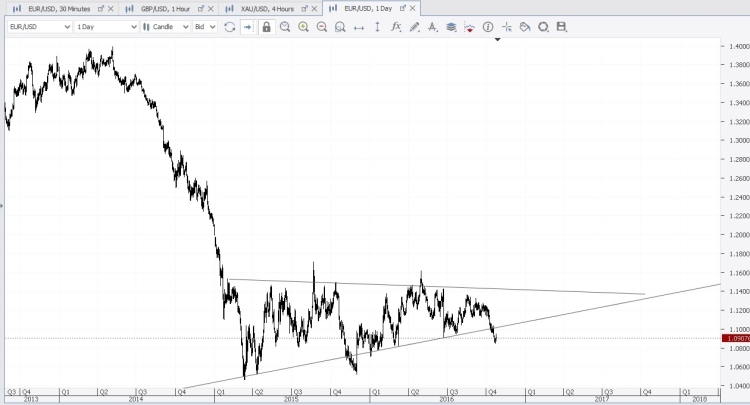Viewport: 750px width, 405px height.
Task: Switch to XAU/USD, 4 Hours tab
Action: (x=268, y=9)
